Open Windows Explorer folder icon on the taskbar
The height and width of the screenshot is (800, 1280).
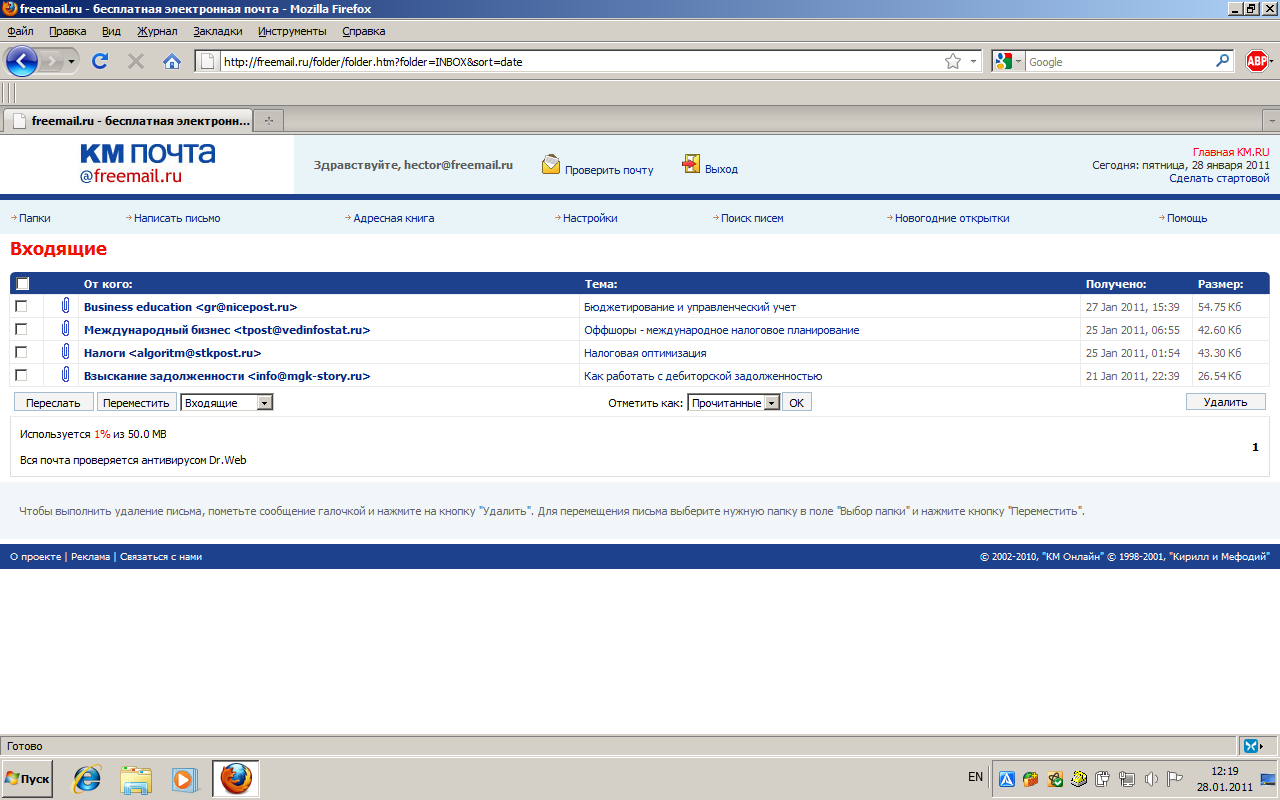[136, 779]
